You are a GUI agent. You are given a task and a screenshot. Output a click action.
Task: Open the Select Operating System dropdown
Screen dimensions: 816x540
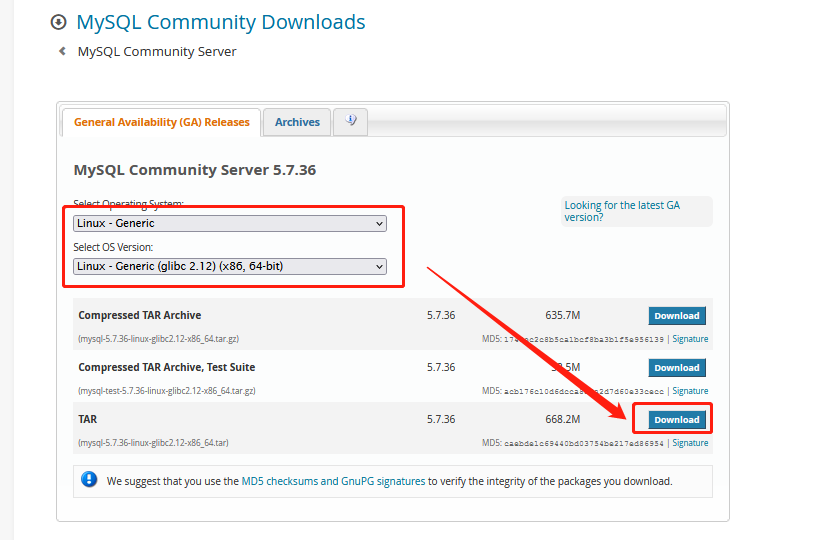click(x=230, y=223)
